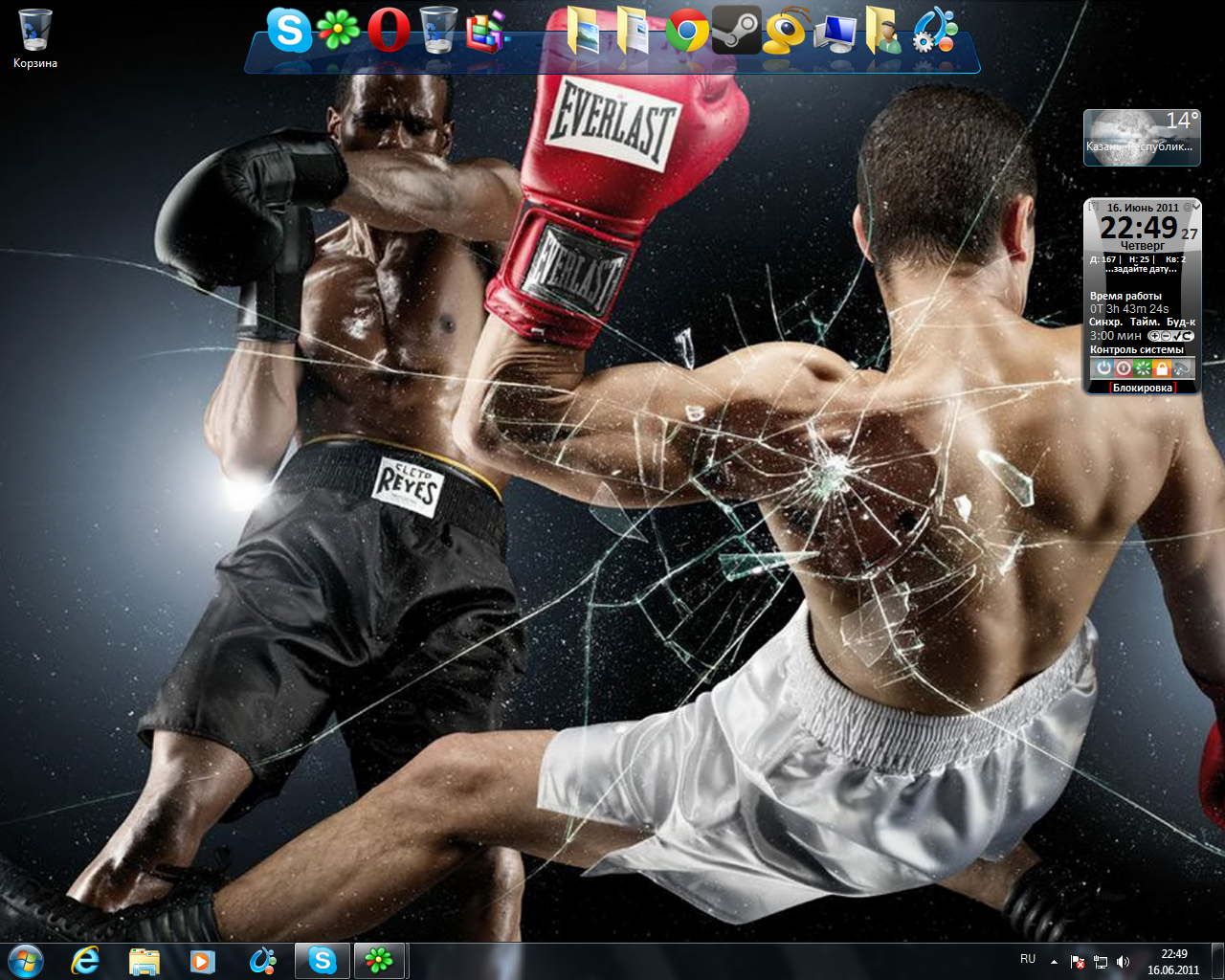Click the 3:00 мин timer value
This screenshot has height=980, width=1225.
coord(1116,336)
